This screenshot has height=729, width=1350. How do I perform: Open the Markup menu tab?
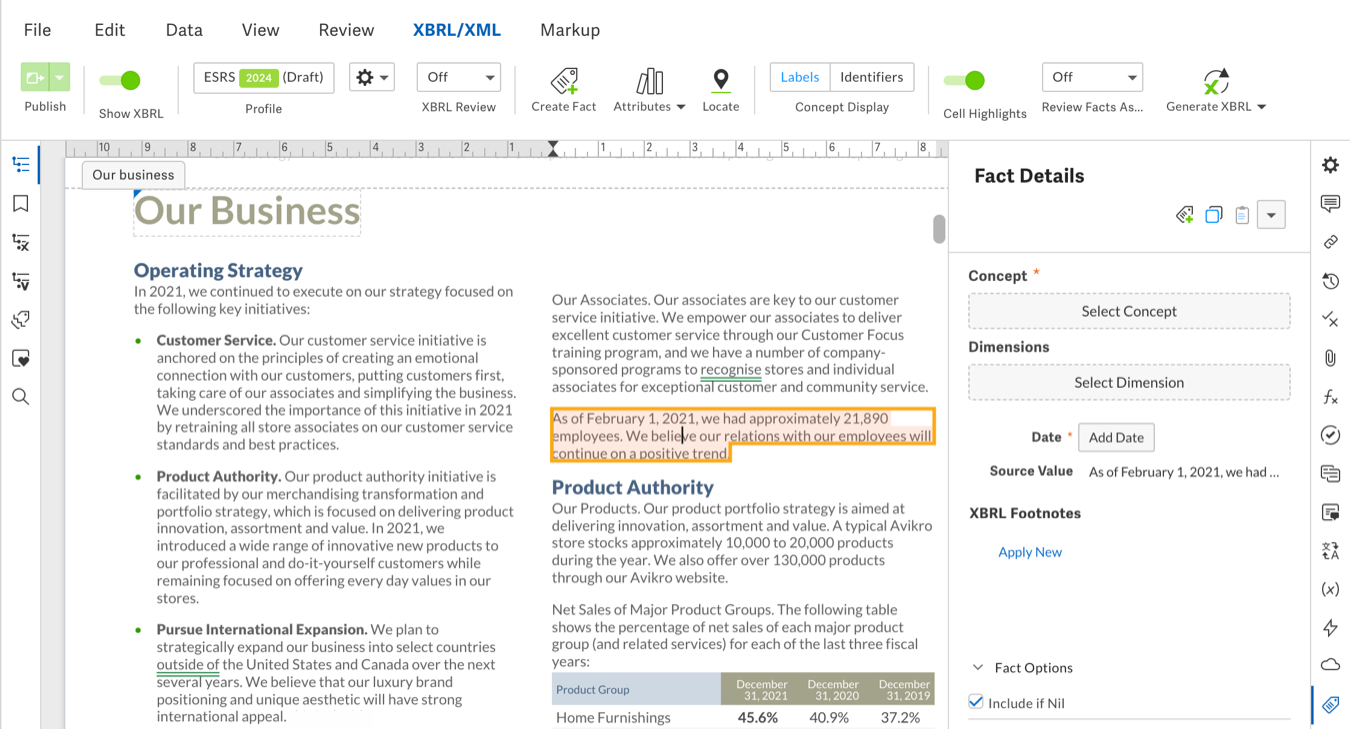[570, 30]
